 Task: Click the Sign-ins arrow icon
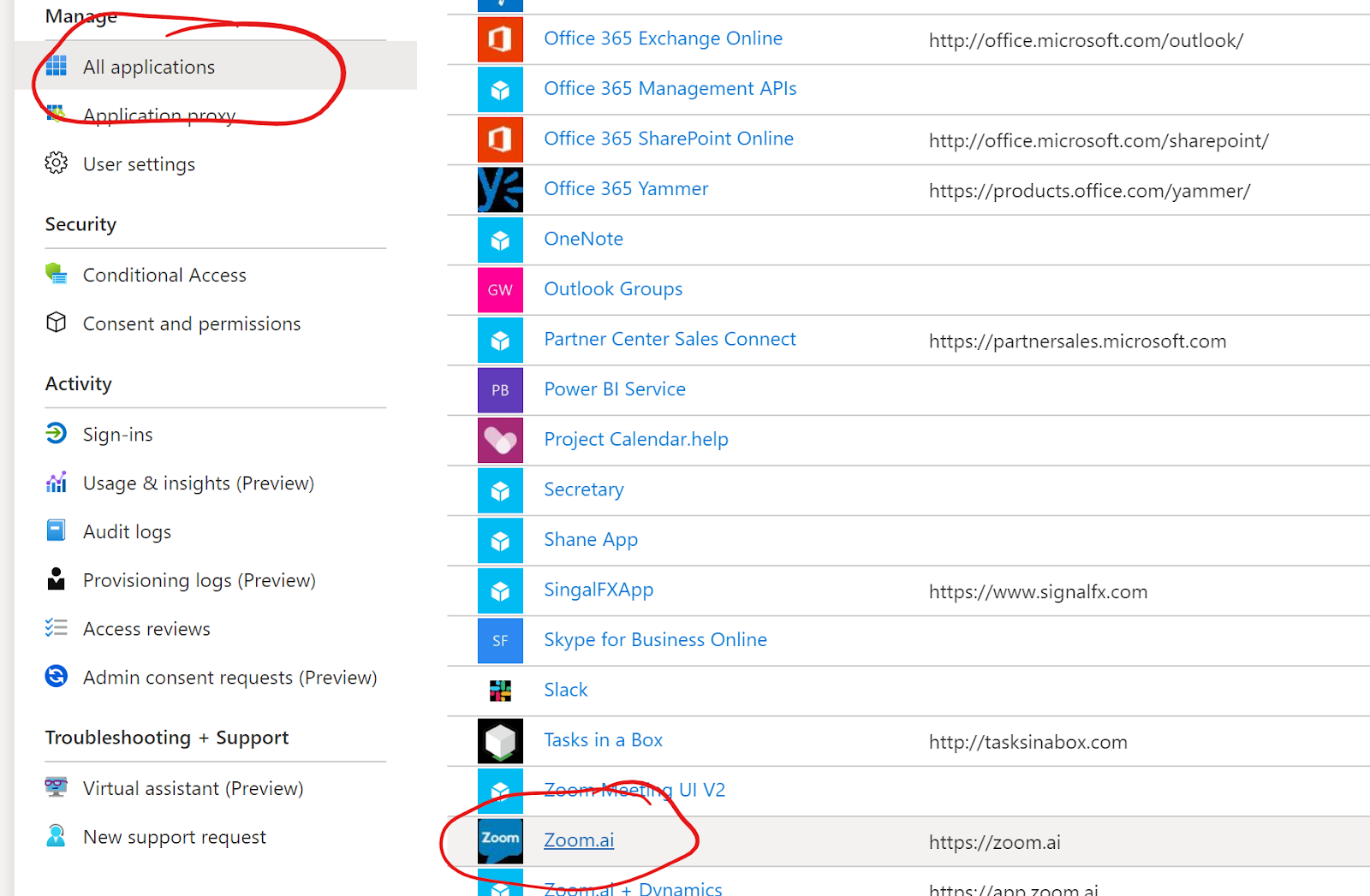(x=57, y=433)
